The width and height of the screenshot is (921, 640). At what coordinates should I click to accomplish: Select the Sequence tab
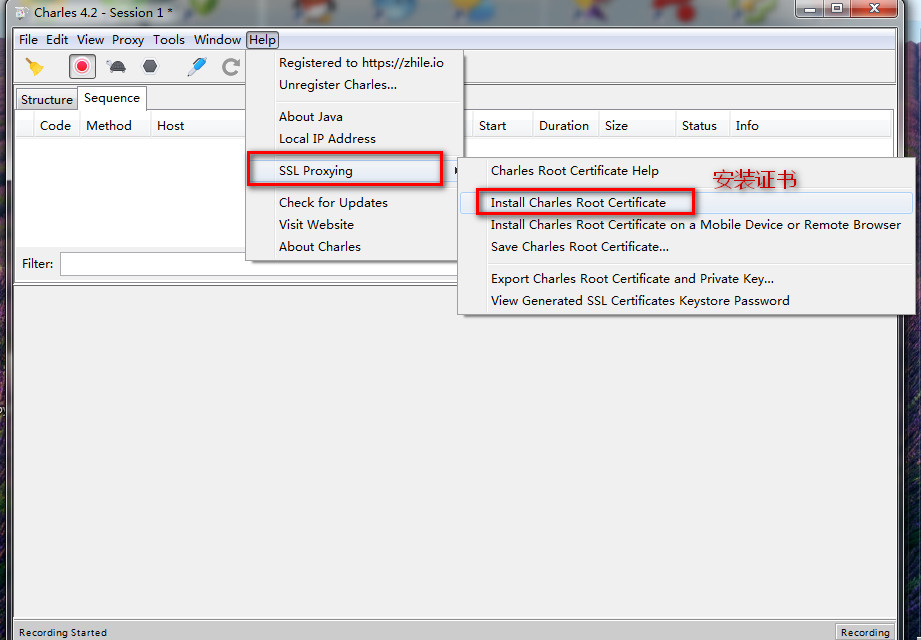(x=112, y=98)
